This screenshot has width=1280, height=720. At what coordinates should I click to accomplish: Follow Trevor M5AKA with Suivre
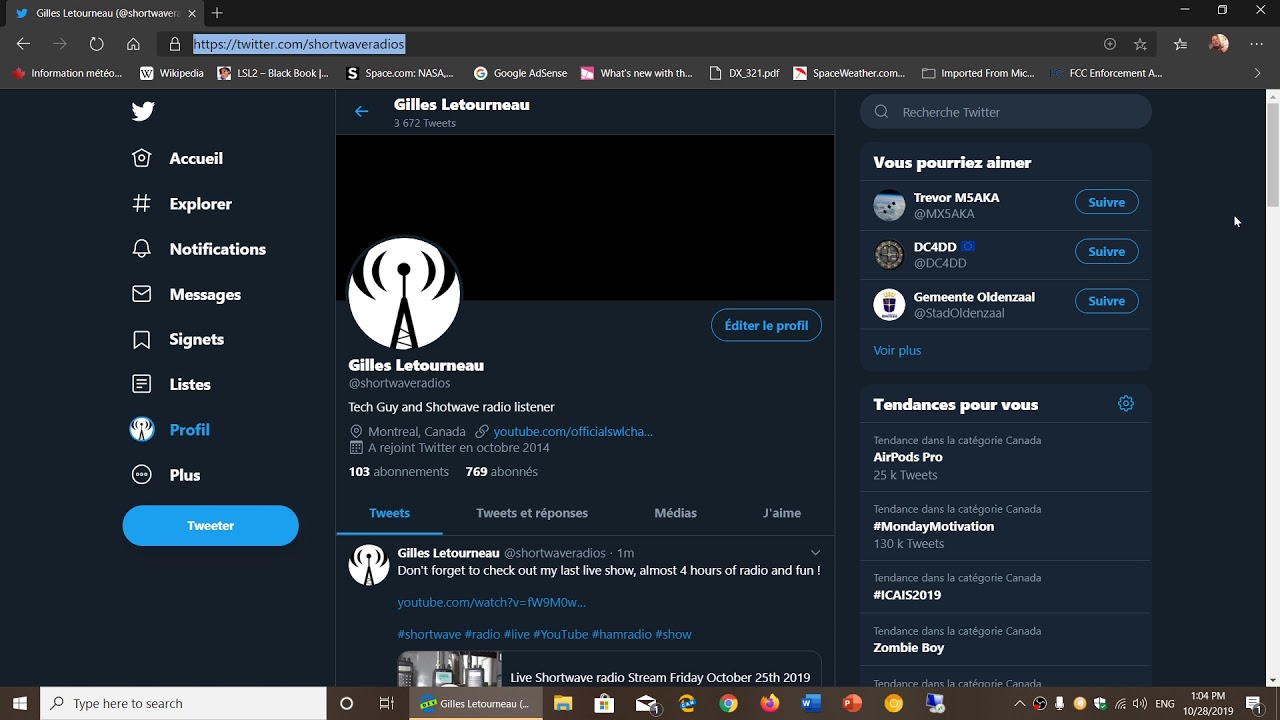1106,202
